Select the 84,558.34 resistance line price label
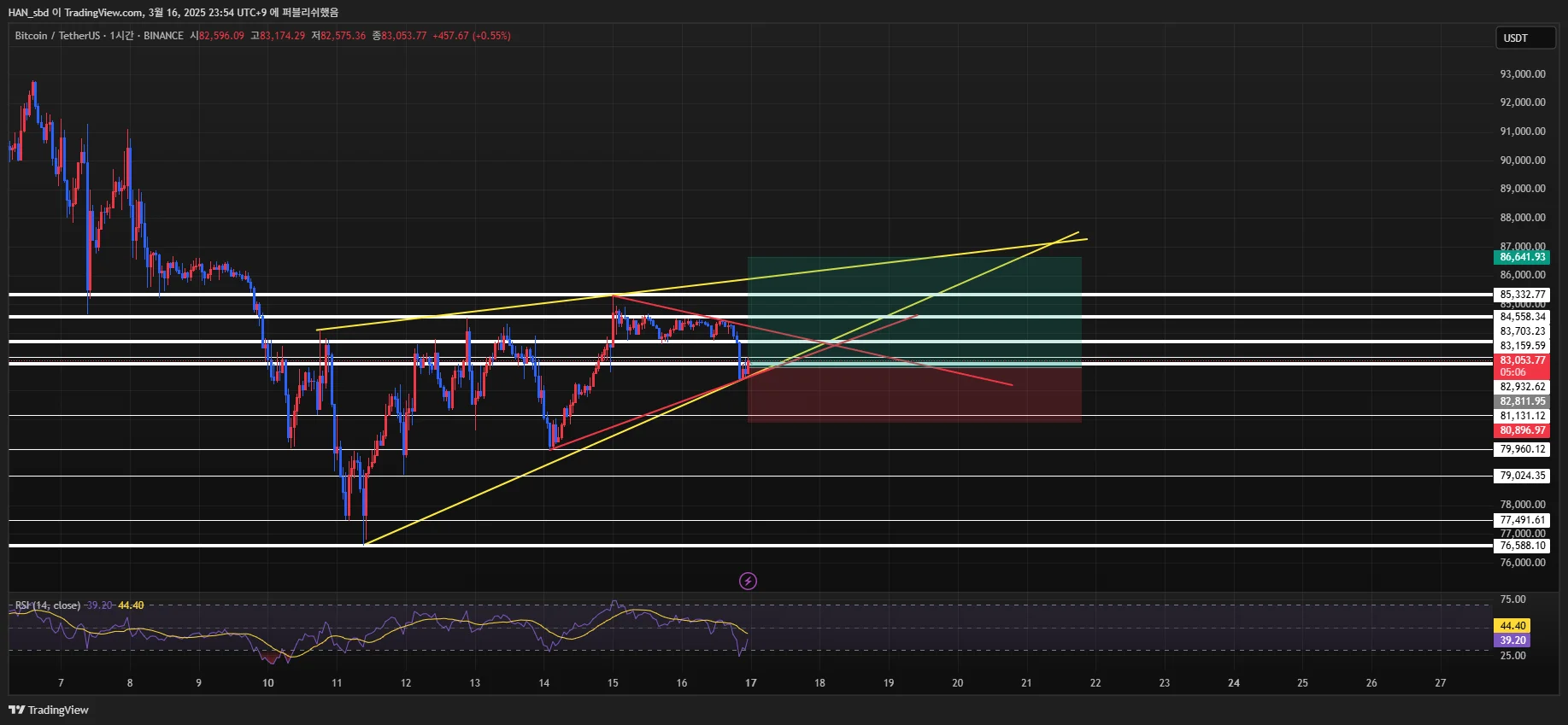Viewport: 1568px width, 725px height. (x=1522, y=317)
